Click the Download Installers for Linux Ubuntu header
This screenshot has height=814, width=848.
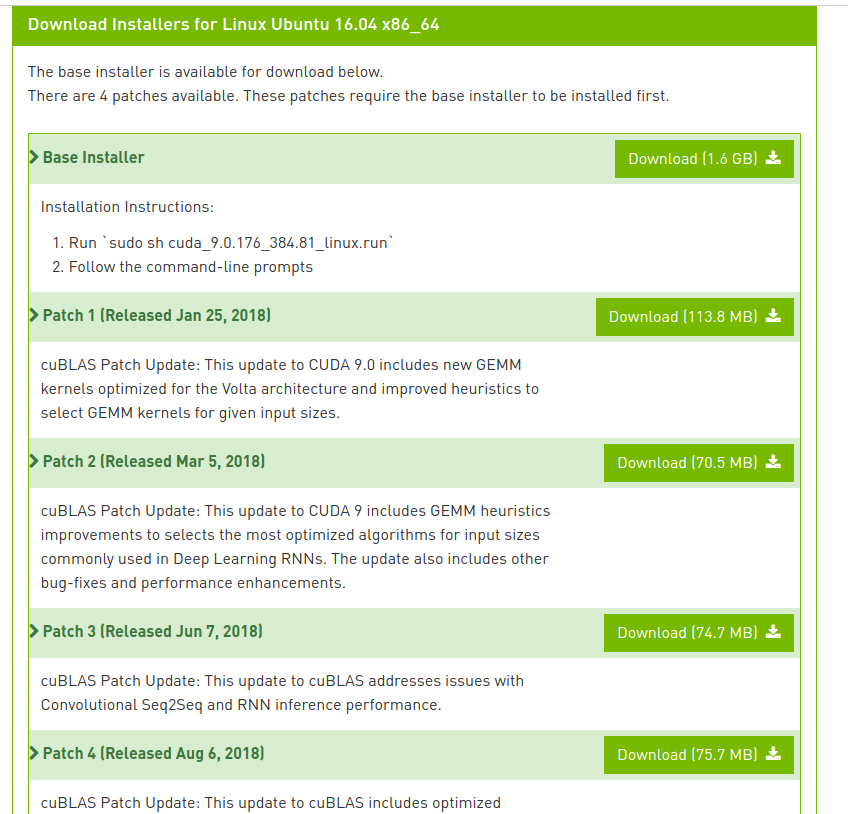(233, 24)
